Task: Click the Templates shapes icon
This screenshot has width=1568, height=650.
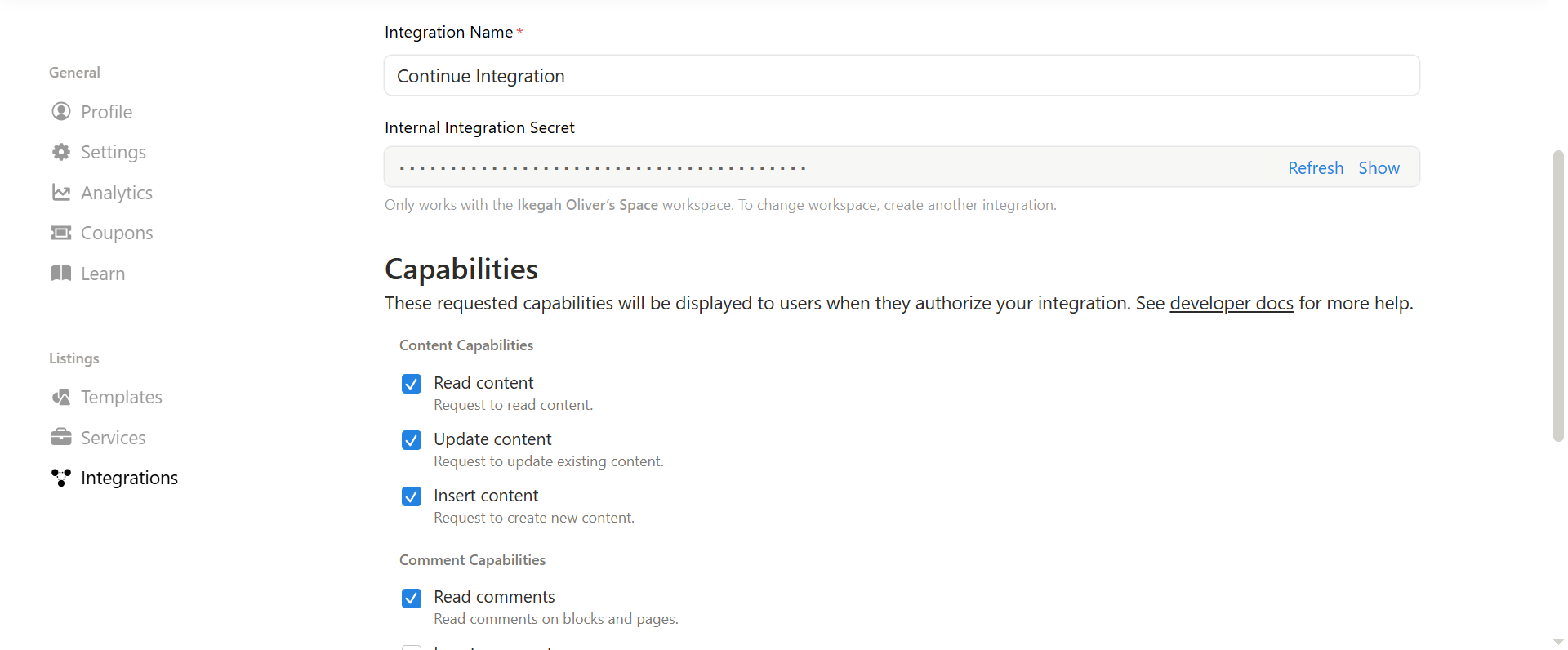Action: point(61,397)
